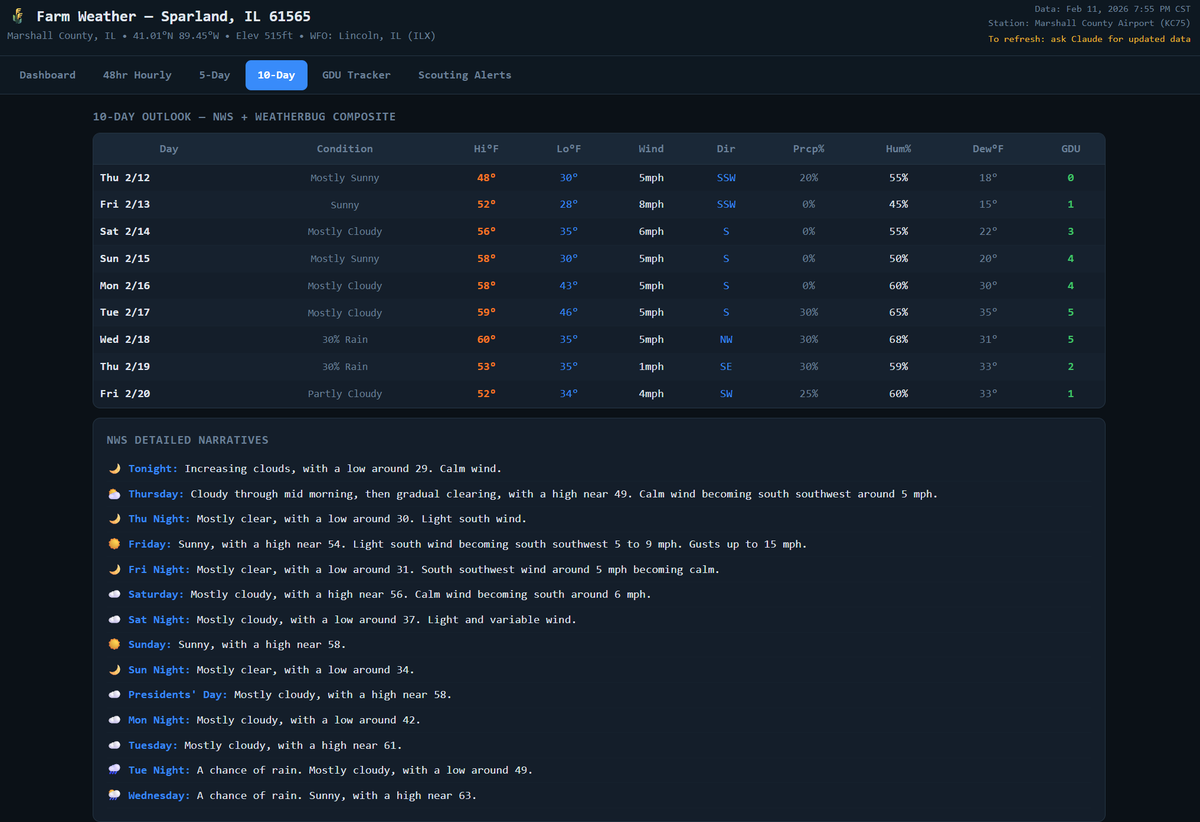Click the sun icon beside Friday narrative

pos(114,544)
